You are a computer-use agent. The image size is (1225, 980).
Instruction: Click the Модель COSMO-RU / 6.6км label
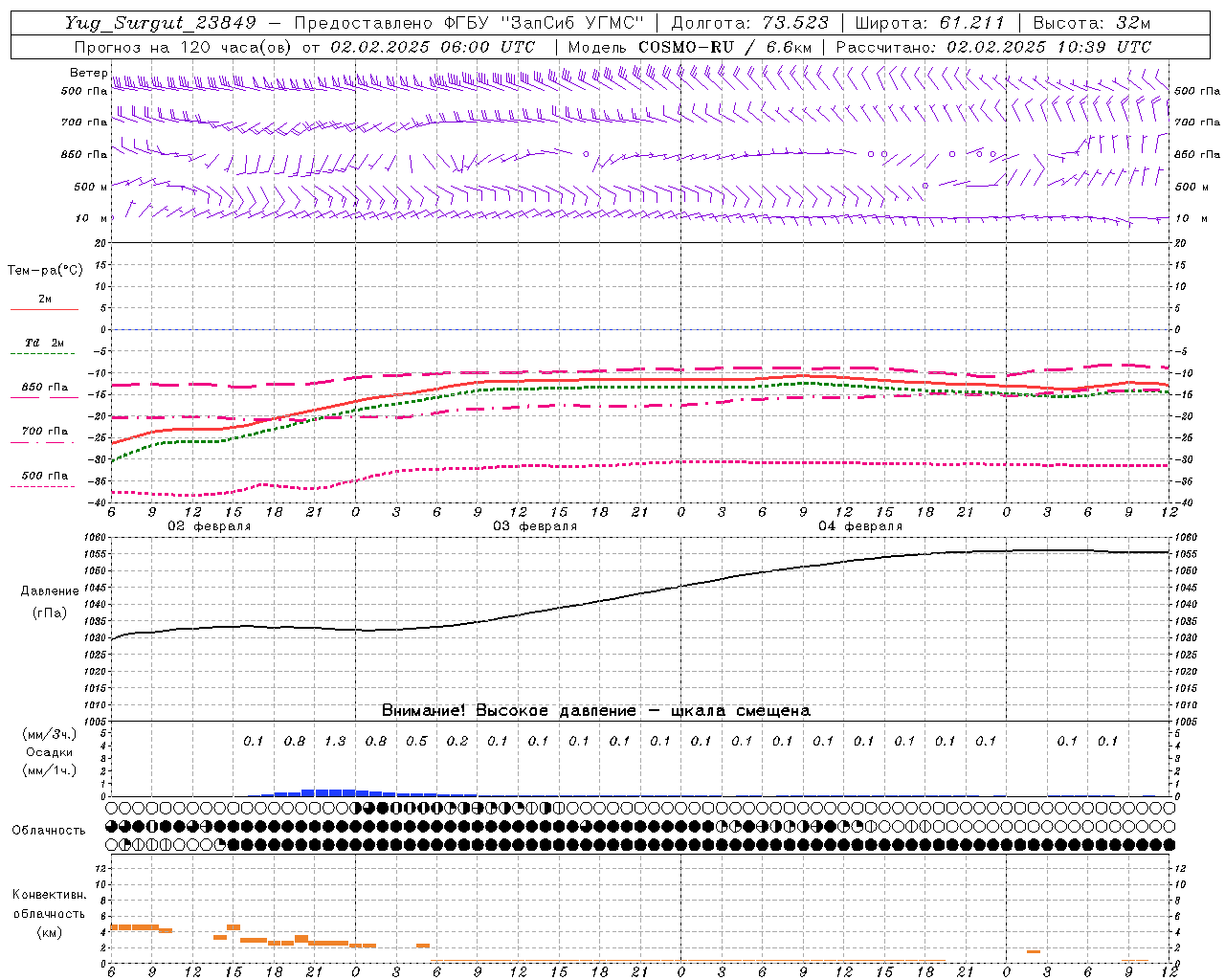pos(690,46)
